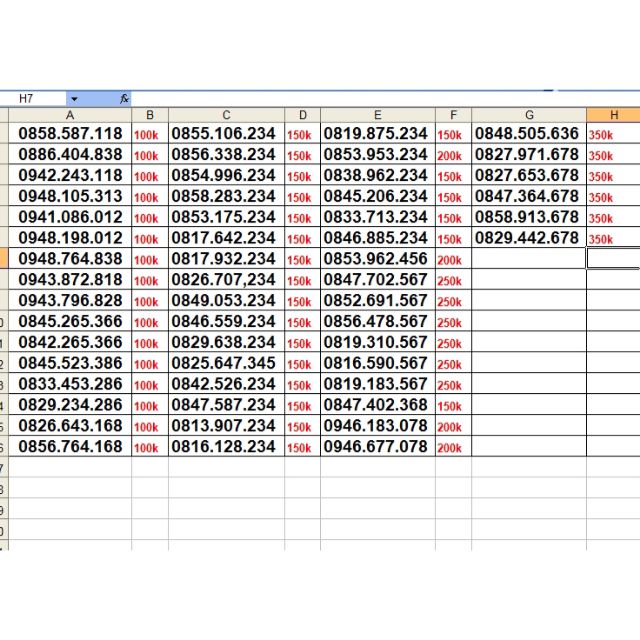Select cell with number 0855.106.234
Screen dimensions: 640x640
(x=226, y=134)
